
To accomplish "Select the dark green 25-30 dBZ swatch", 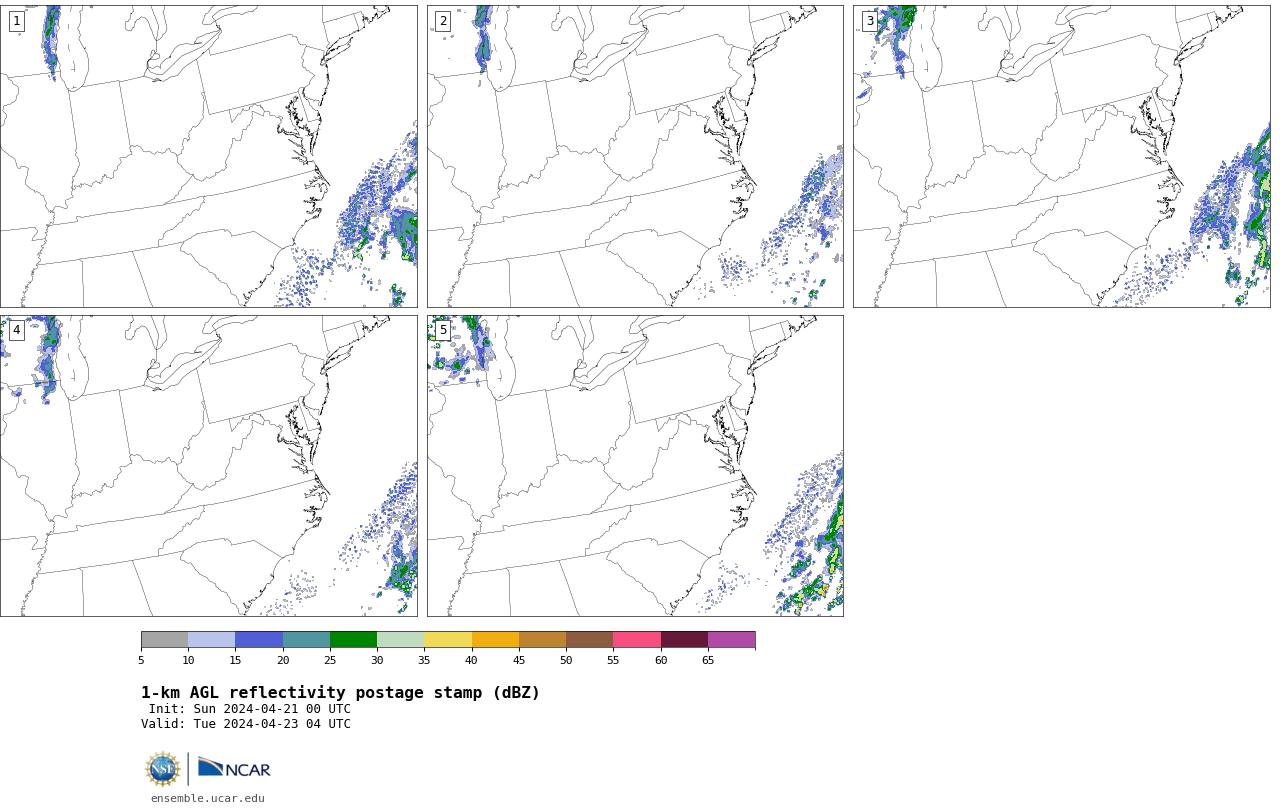I will tap(353, 640).
